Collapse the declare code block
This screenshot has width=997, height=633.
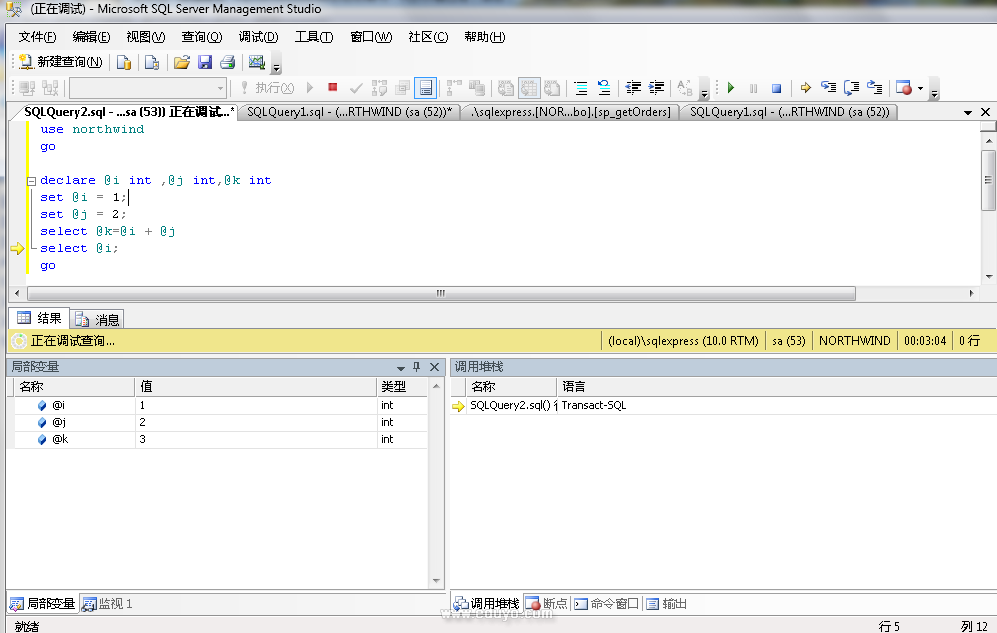pos(31,181)
